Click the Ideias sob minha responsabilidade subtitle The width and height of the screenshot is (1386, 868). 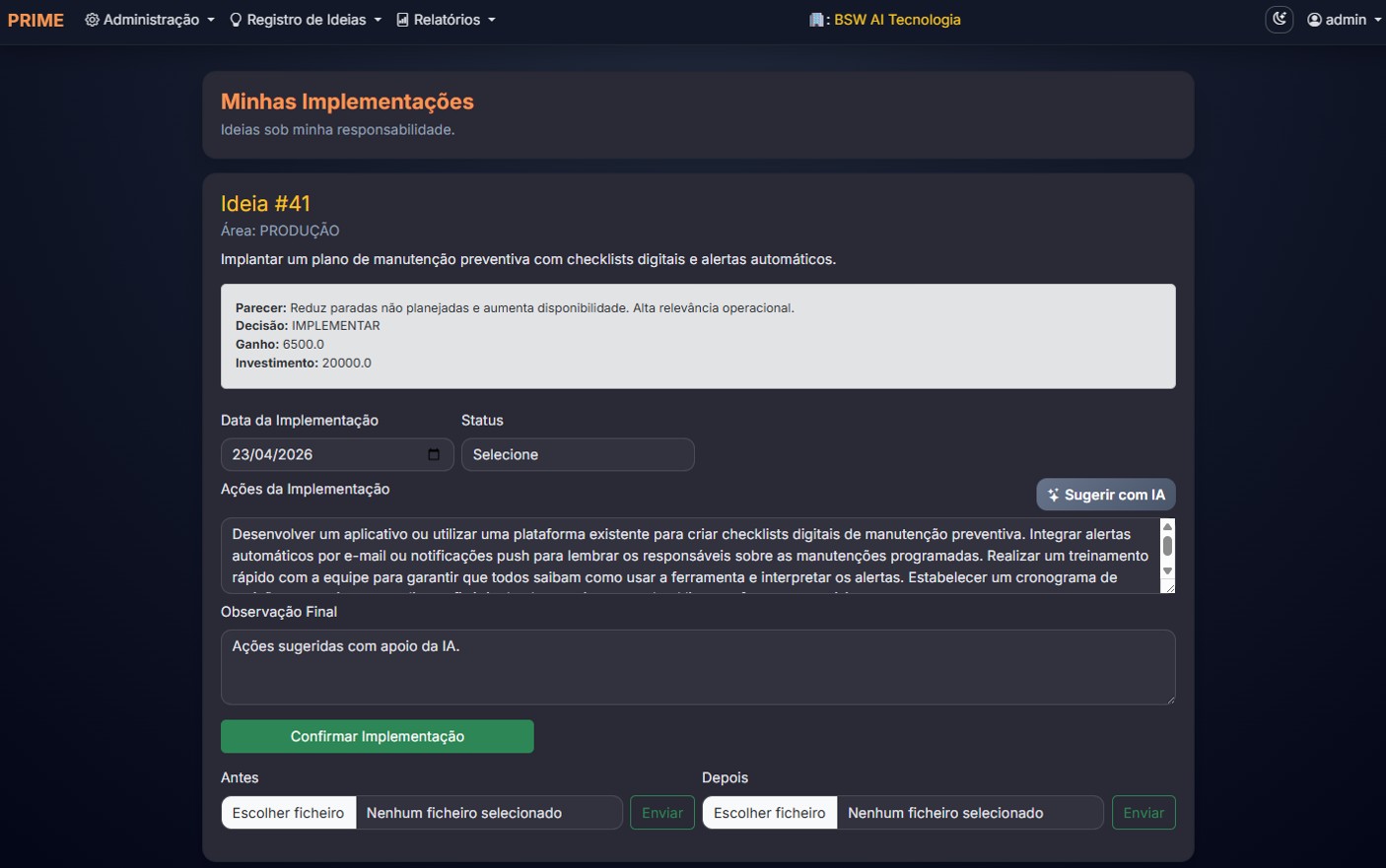[337, 129]
